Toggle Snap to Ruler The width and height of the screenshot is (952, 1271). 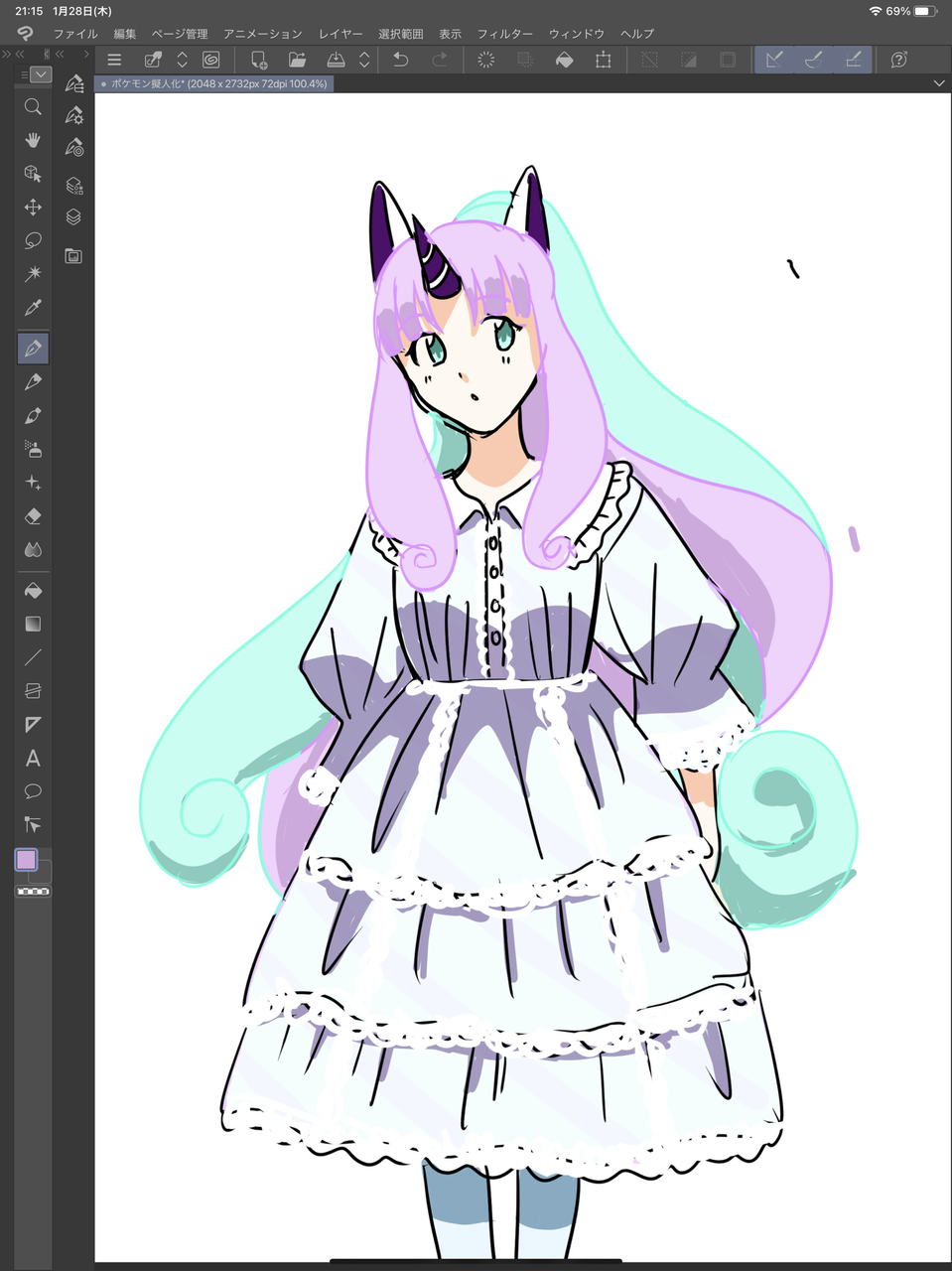[774, 60]
